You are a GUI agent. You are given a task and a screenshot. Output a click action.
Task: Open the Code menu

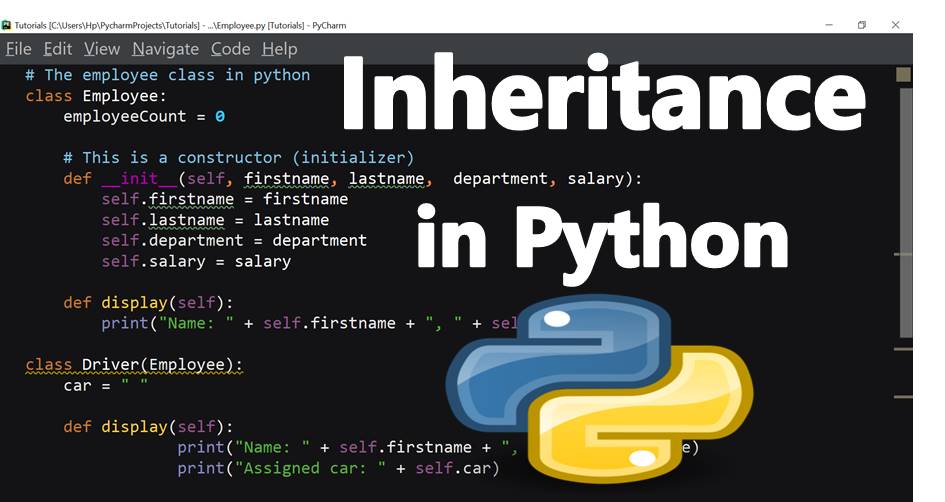point(230,49)
